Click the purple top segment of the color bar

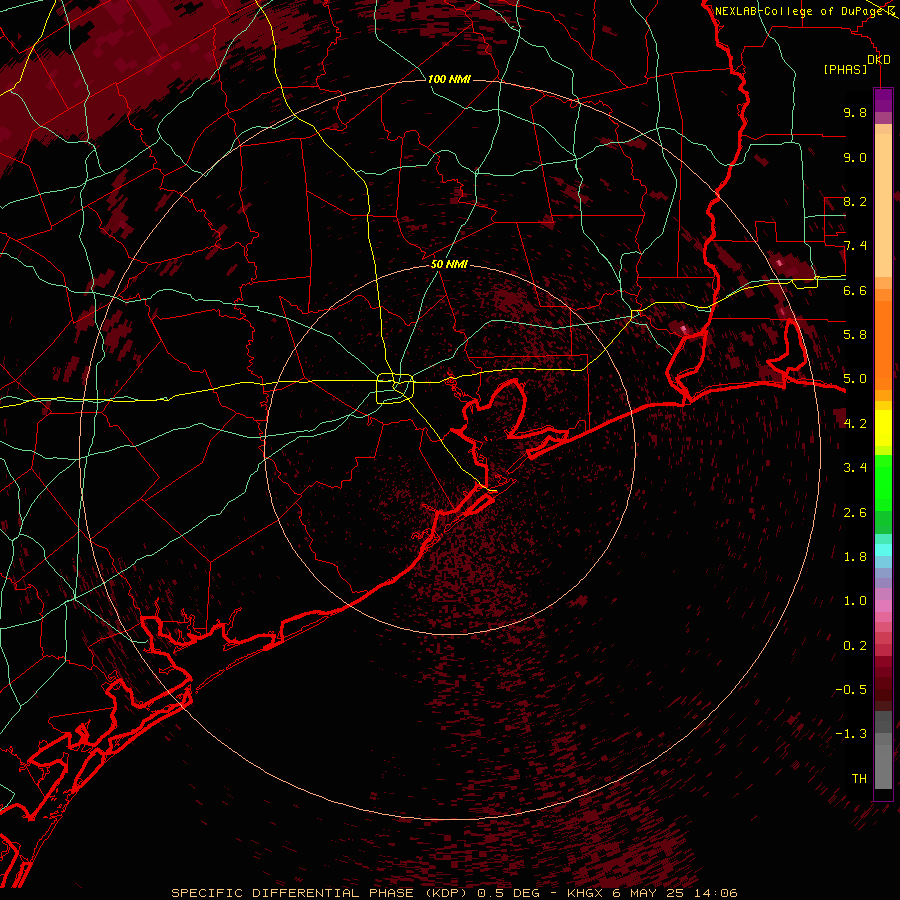point(883,100)
